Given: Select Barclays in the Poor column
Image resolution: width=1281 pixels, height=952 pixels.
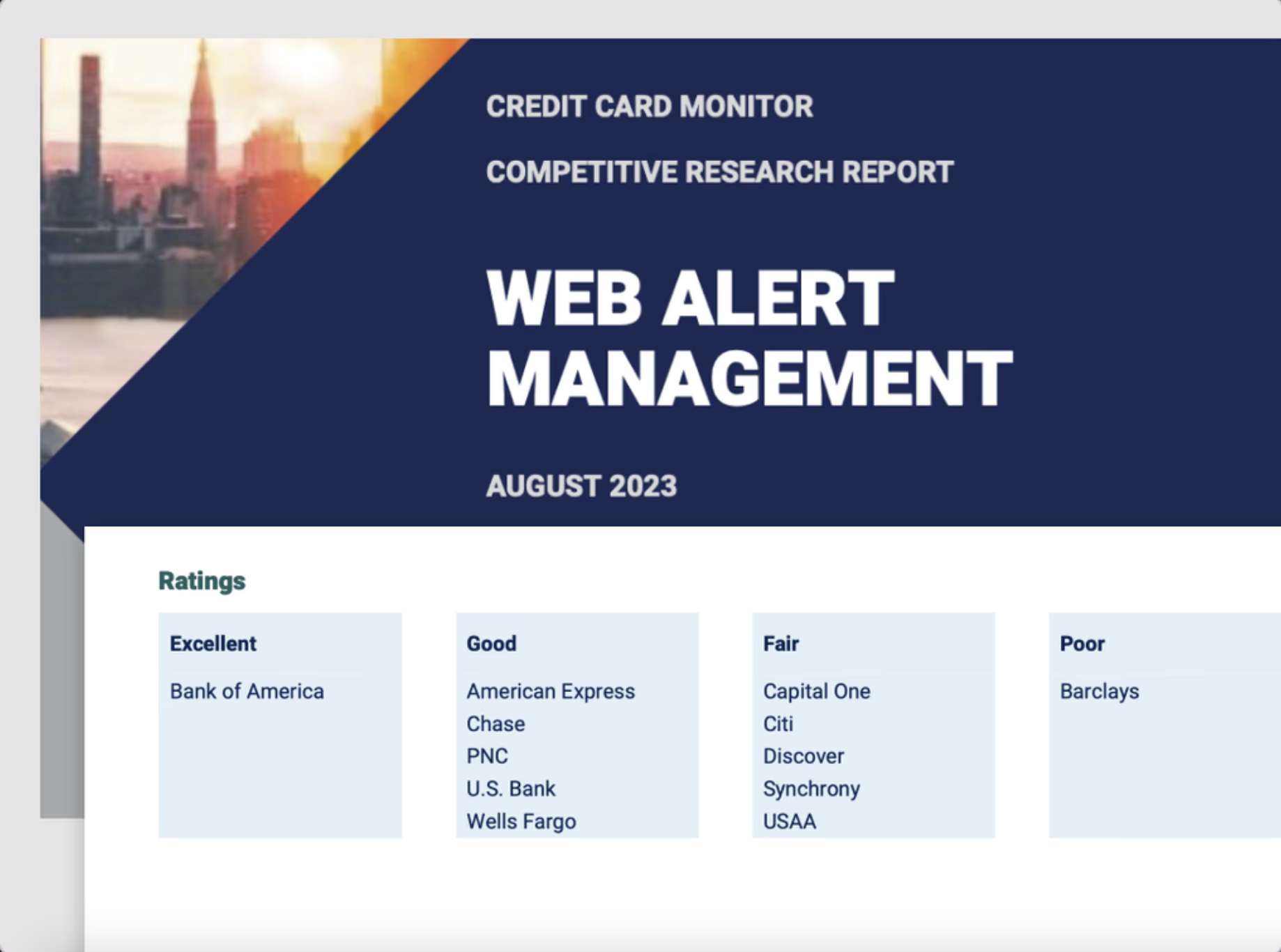Looking at the screenshot, I should coord(1099,691).
